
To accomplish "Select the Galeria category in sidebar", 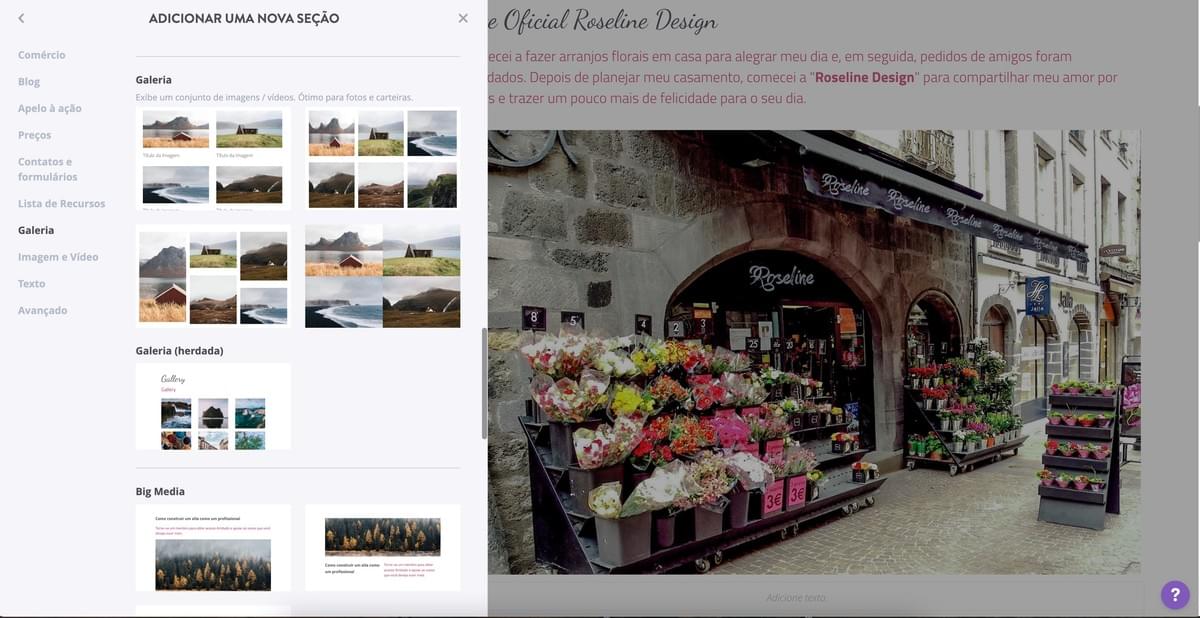I will tap(36, 230).
